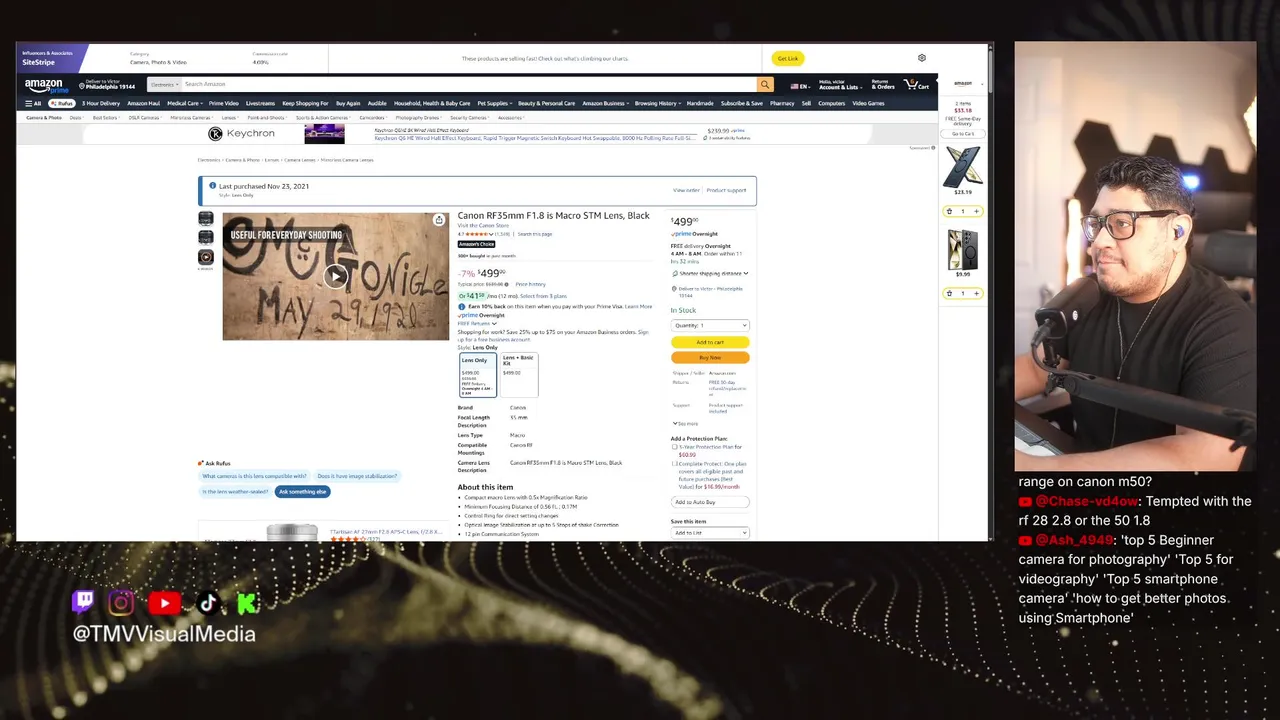
Task: Open the shopping cart icon
Action: tap(916, 85)
